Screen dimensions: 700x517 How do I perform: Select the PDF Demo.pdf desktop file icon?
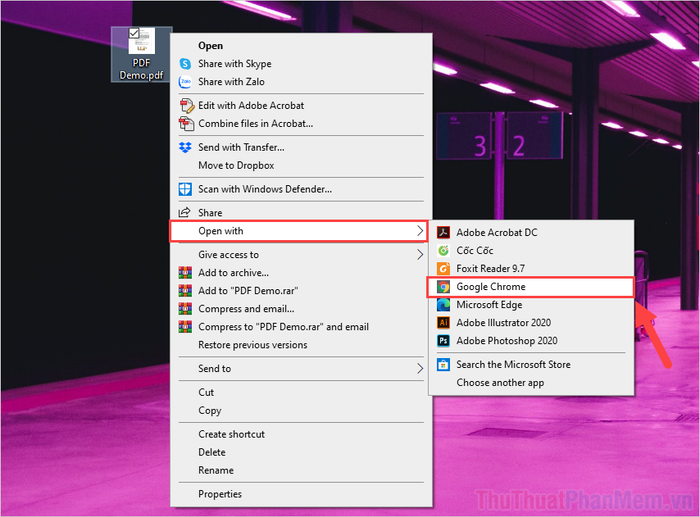142,54
